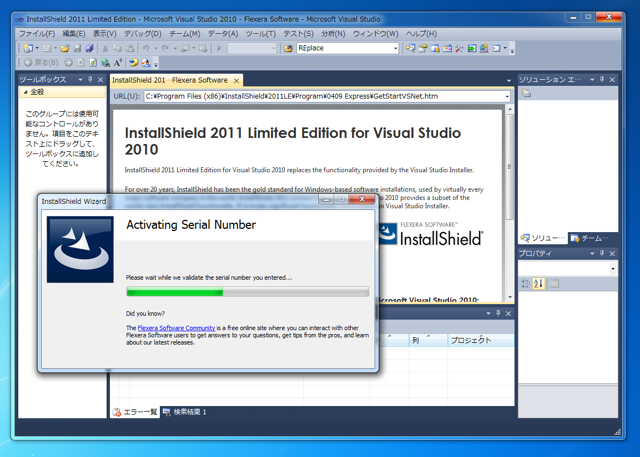Screen dimensions: 640x457
Task: Open Solution Explorer from toolbar icon
Action: [x=411, y=49]
